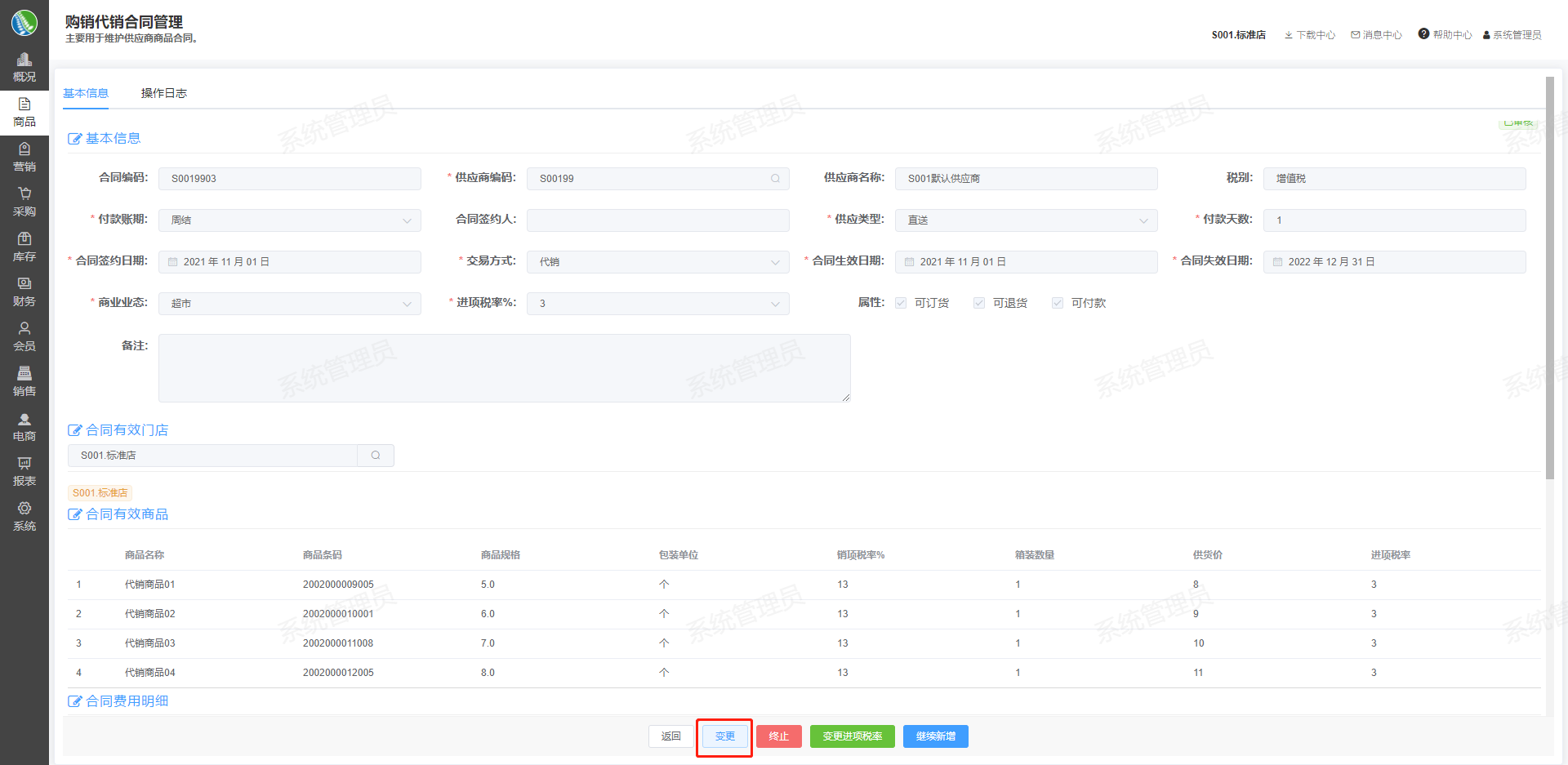Click barcode 2002000009005
Screen dimensions: 1568x765
click(338, 585)
